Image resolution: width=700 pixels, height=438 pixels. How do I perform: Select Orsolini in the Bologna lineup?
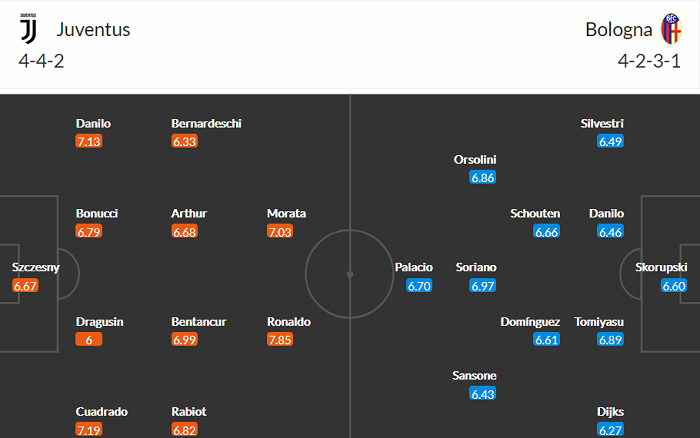(475, 159)
